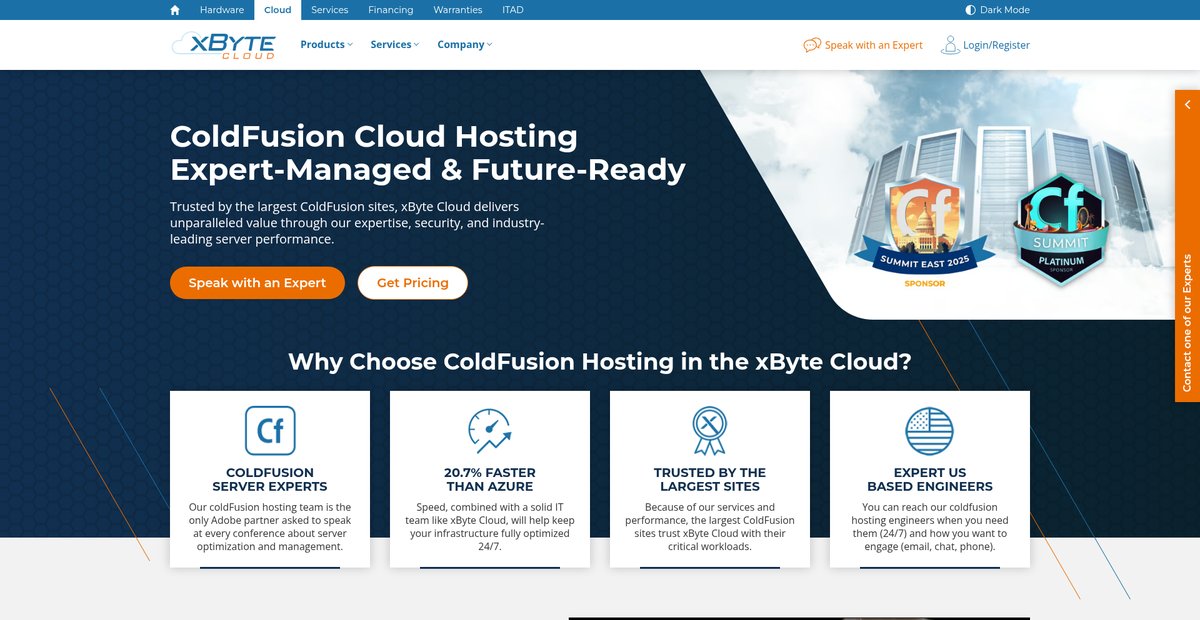Click the award ribbon trusted icon
Screen dimensions: 1200x620
pyautogui.click(x=710, y=430)
